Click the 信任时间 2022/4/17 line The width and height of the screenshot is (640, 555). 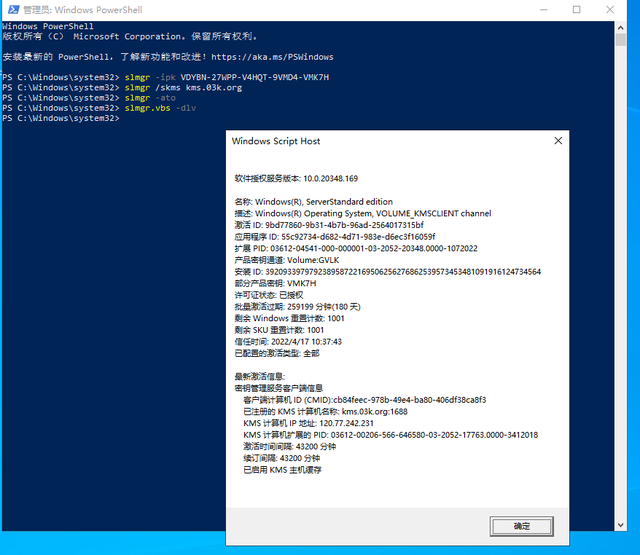coord(288,342)
